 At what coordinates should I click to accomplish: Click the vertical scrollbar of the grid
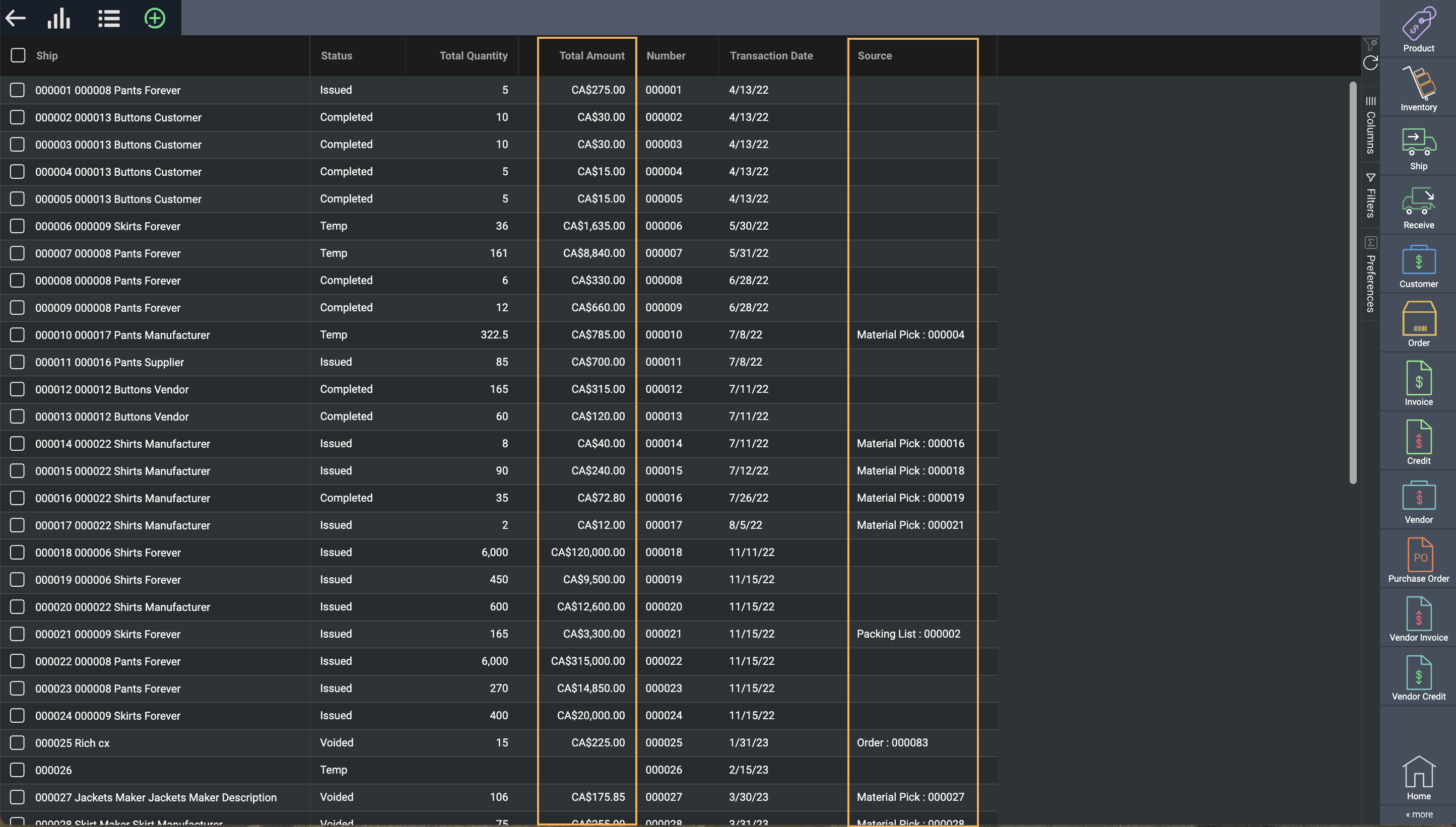(x=1353, y=283)
